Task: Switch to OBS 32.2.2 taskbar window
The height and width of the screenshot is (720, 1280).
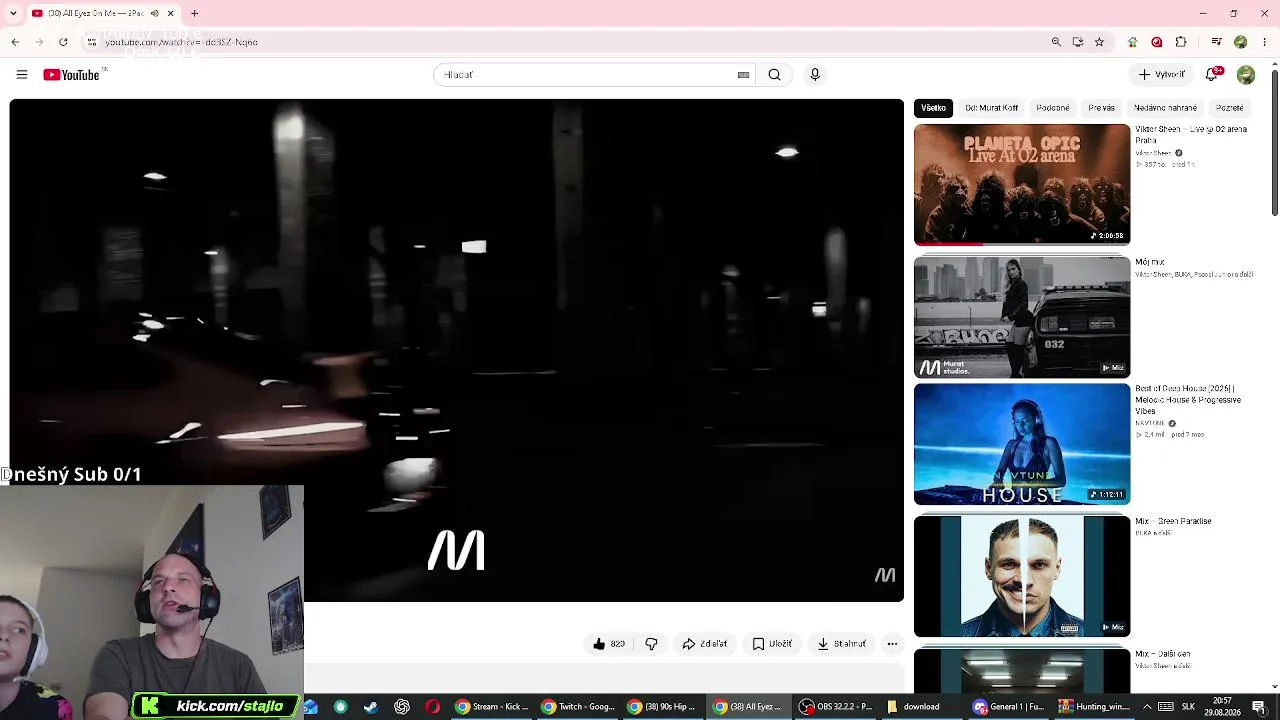Action: coord(835,707)
